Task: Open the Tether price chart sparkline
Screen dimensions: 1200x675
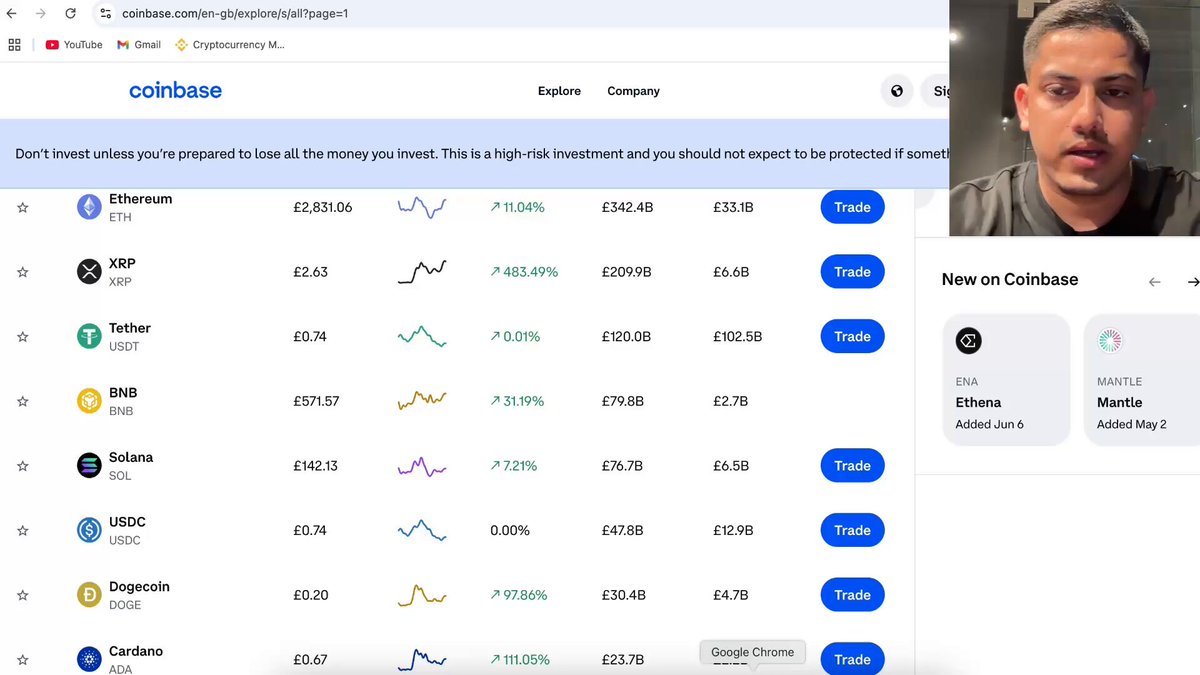Action: (x=422, y=336)
